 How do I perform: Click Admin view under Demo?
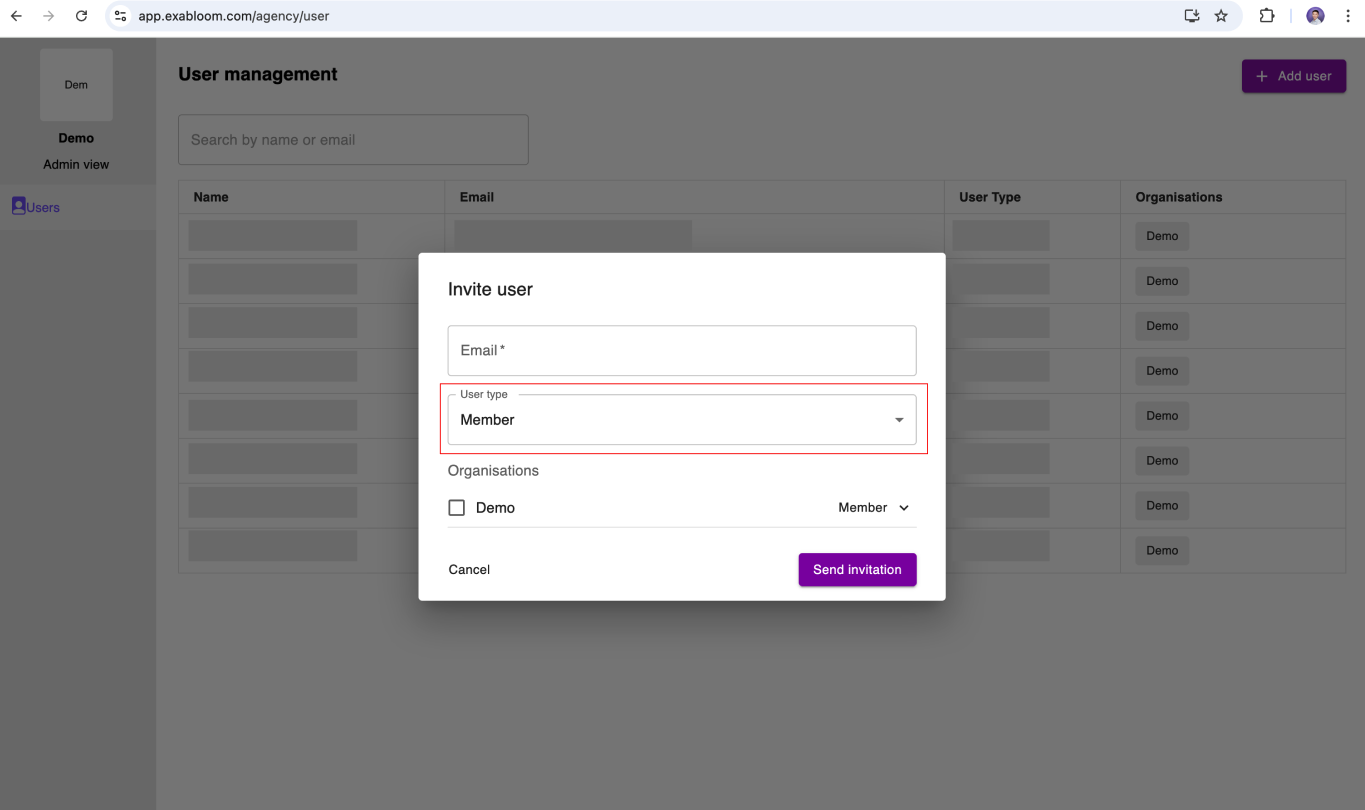click(x=76, y=164)
